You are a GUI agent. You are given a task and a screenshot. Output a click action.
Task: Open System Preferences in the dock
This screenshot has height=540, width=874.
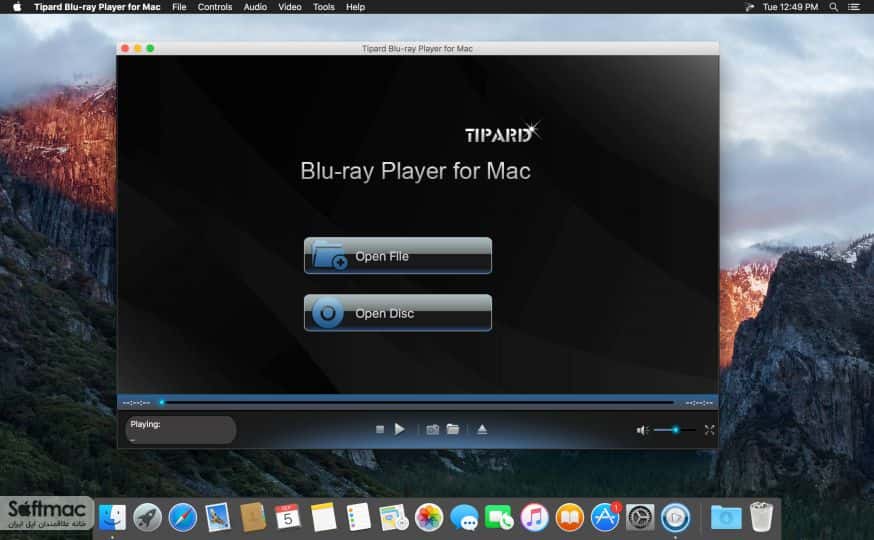click(640, 518)
